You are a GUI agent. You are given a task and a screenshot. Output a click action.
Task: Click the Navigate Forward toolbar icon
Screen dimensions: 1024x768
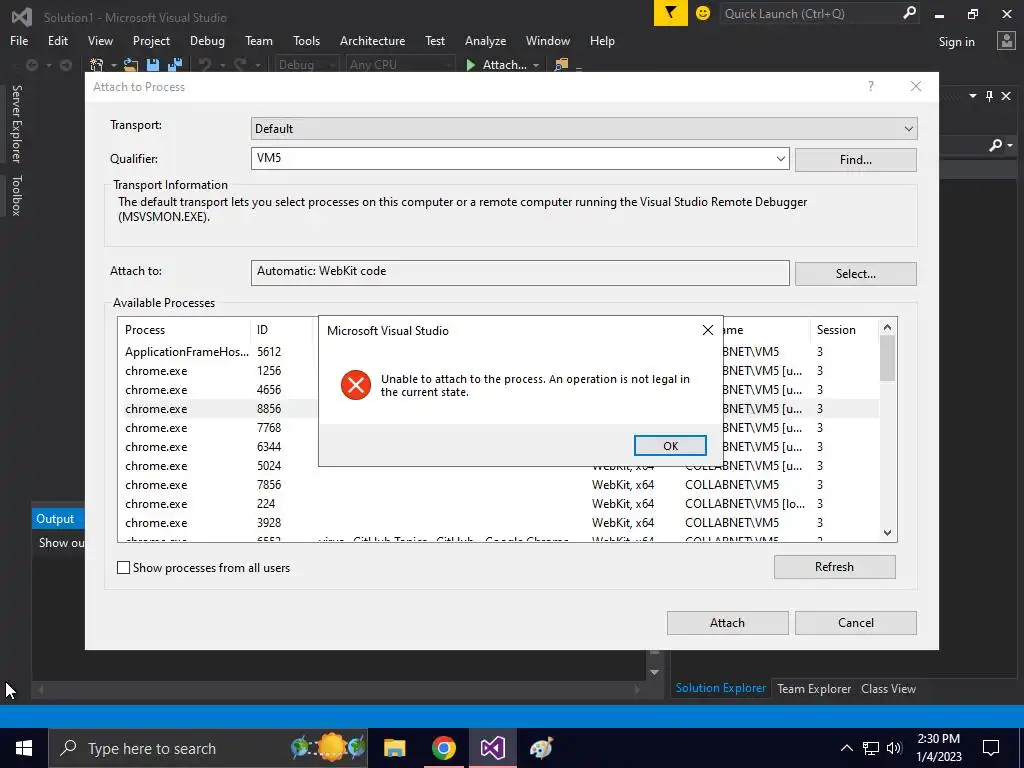click(x=66, y=65)
